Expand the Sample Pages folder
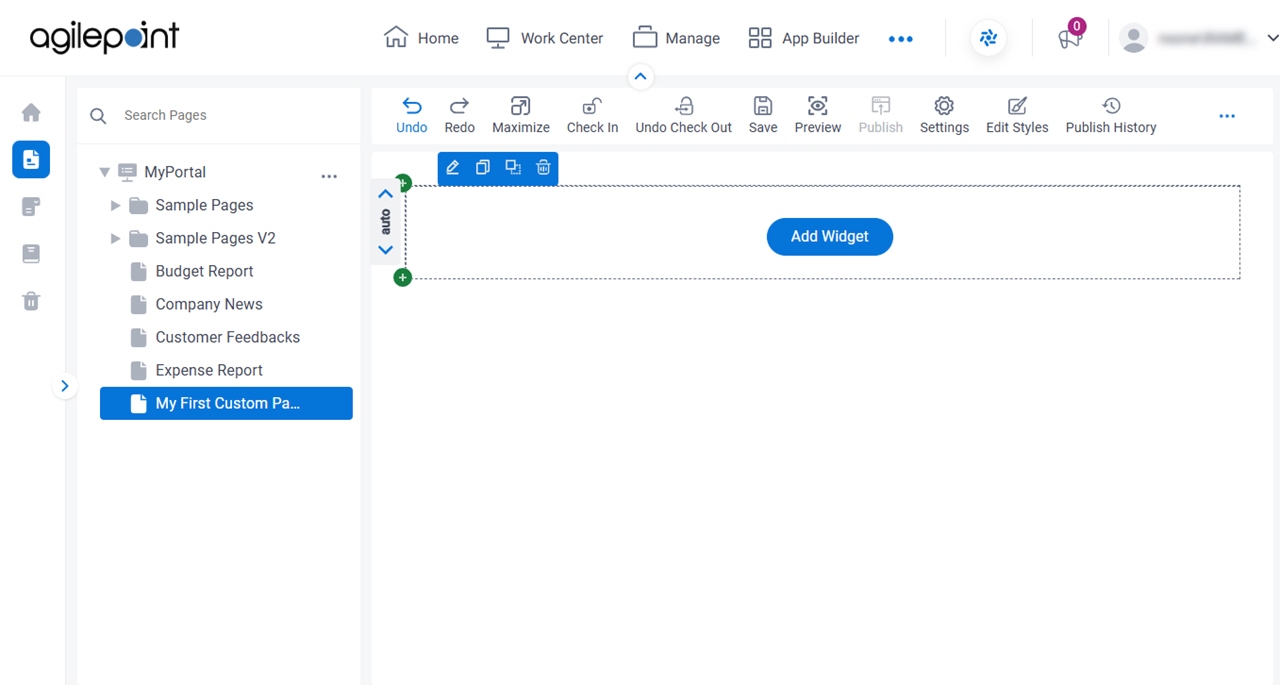The image size is (1280, 685). pyautogui.click(x=115, y=205)
